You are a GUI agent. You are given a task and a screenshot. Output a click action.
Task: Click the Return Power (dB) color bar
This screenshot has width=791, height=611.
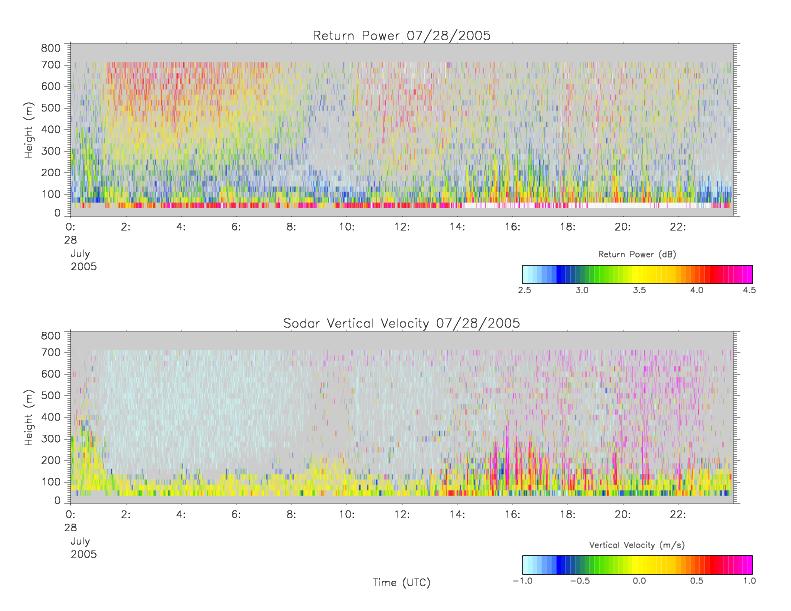[637, 274]
